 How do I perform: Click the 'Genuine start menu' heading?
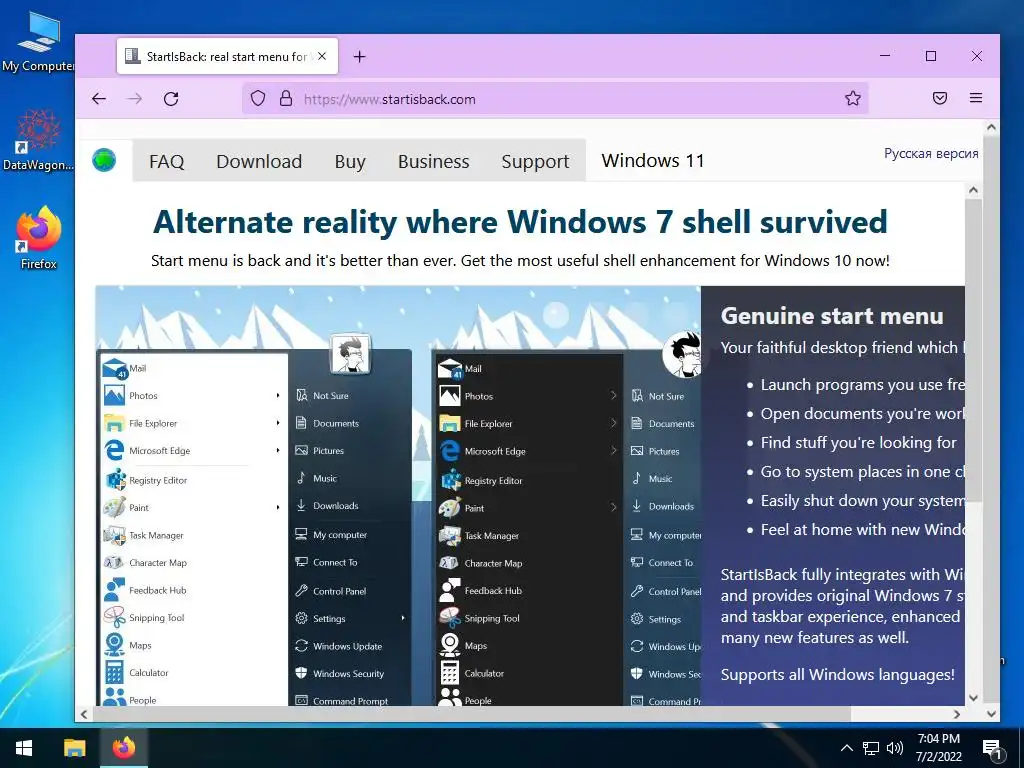(x=832, y=315)
